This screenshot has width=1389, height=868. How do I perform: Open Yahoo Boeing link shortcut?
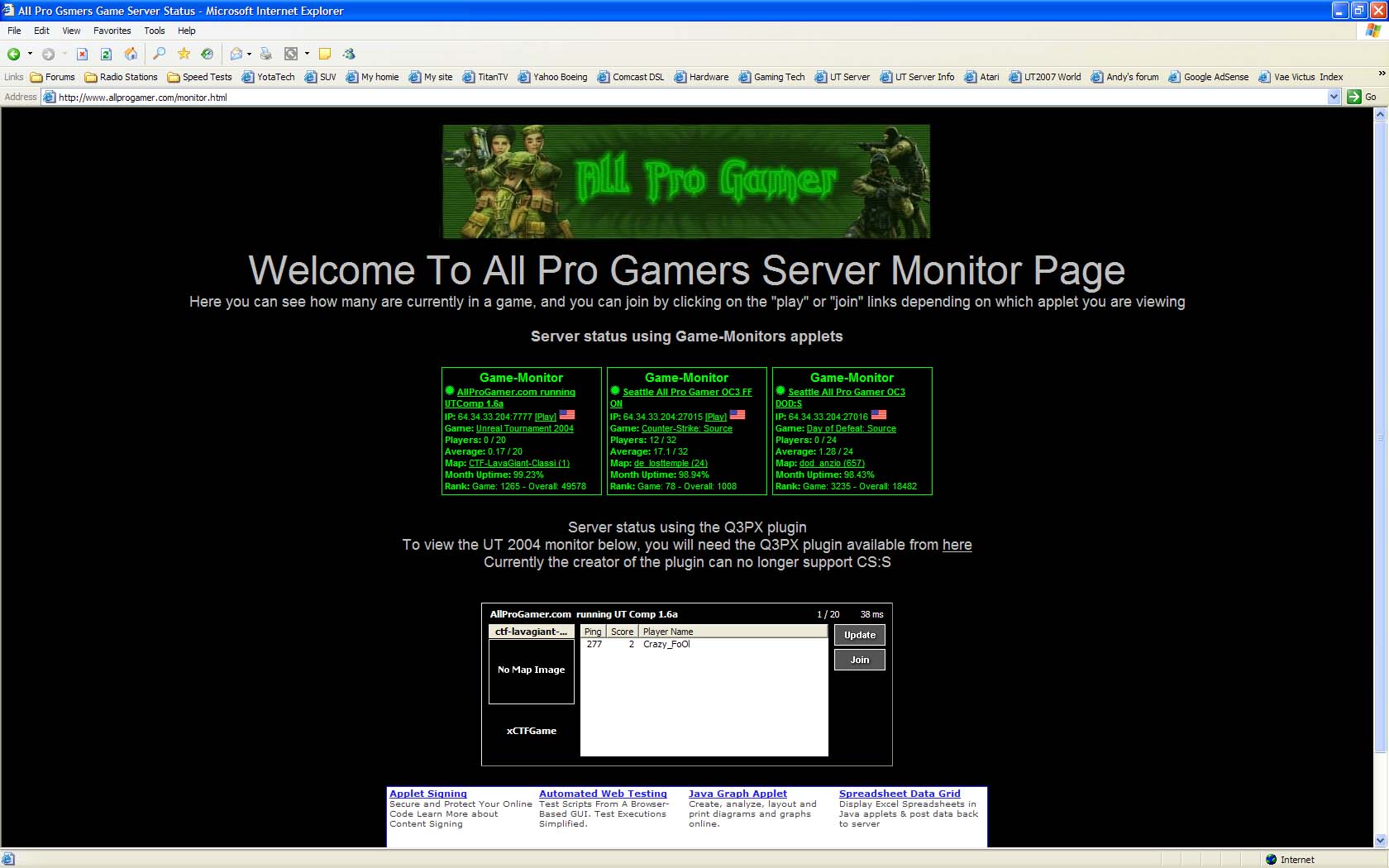point(552,77)
